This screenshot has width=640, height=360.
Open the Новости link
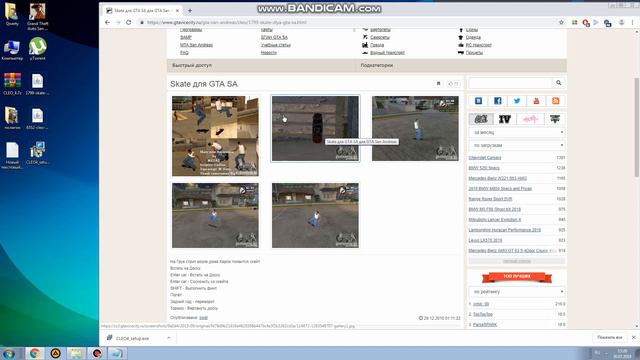[x=269, y=53]
